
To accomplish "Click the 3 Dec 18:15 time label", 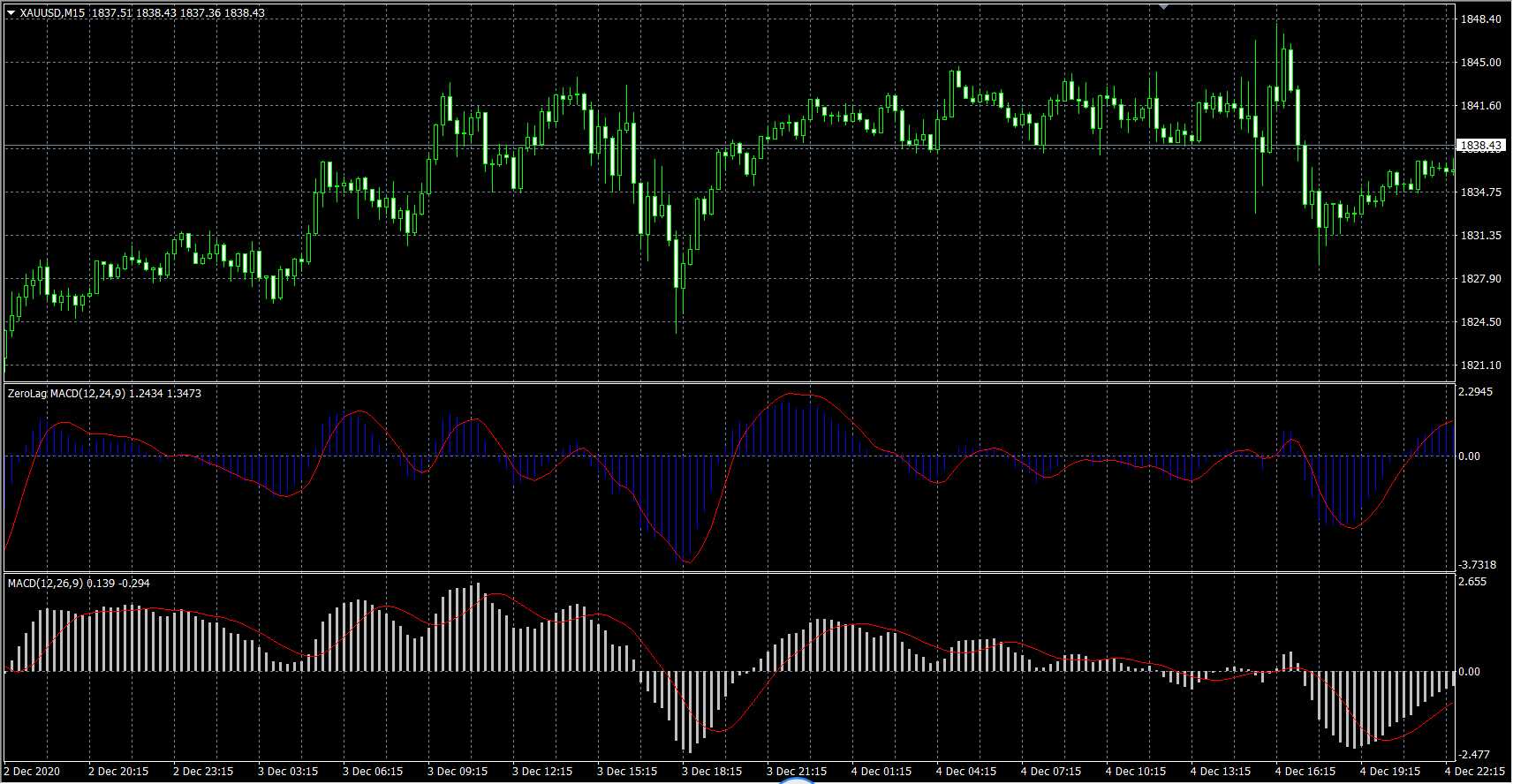I will [x=712, y=772].
